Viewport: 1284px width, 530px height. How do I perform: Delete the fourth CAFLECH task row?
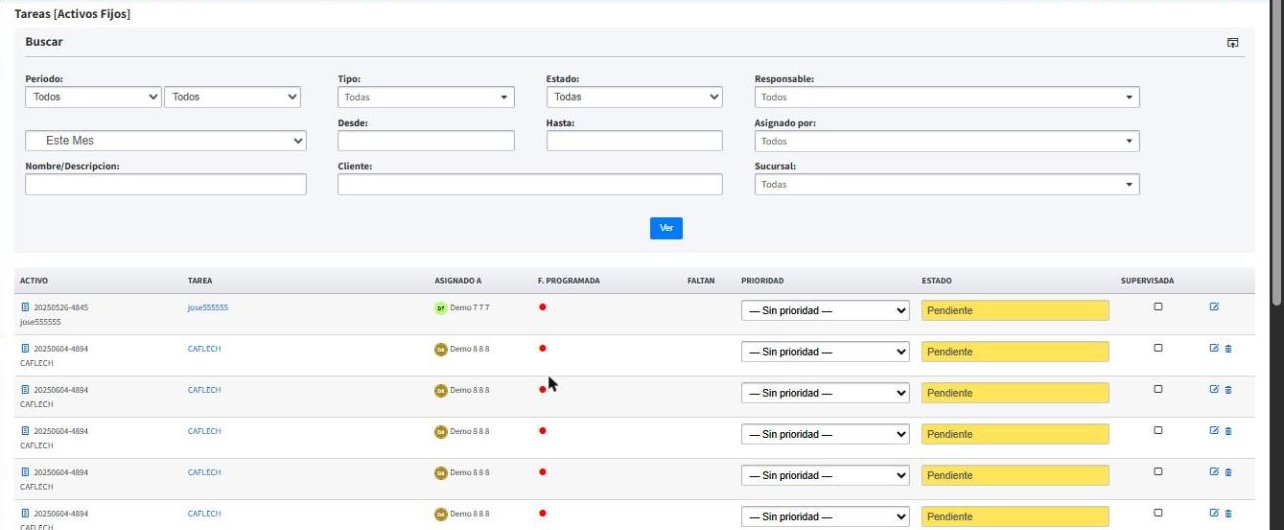tap(1228, 471)
